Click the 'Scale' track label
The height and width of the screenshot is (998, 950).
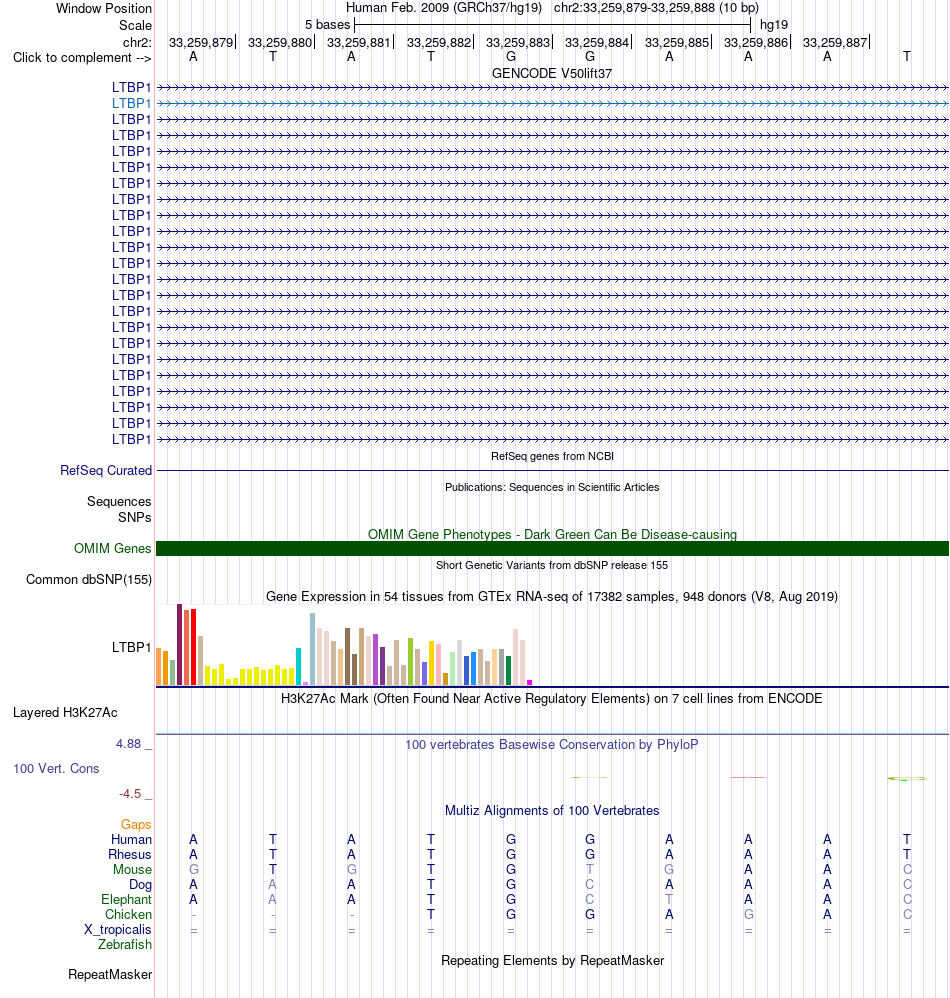136,25
